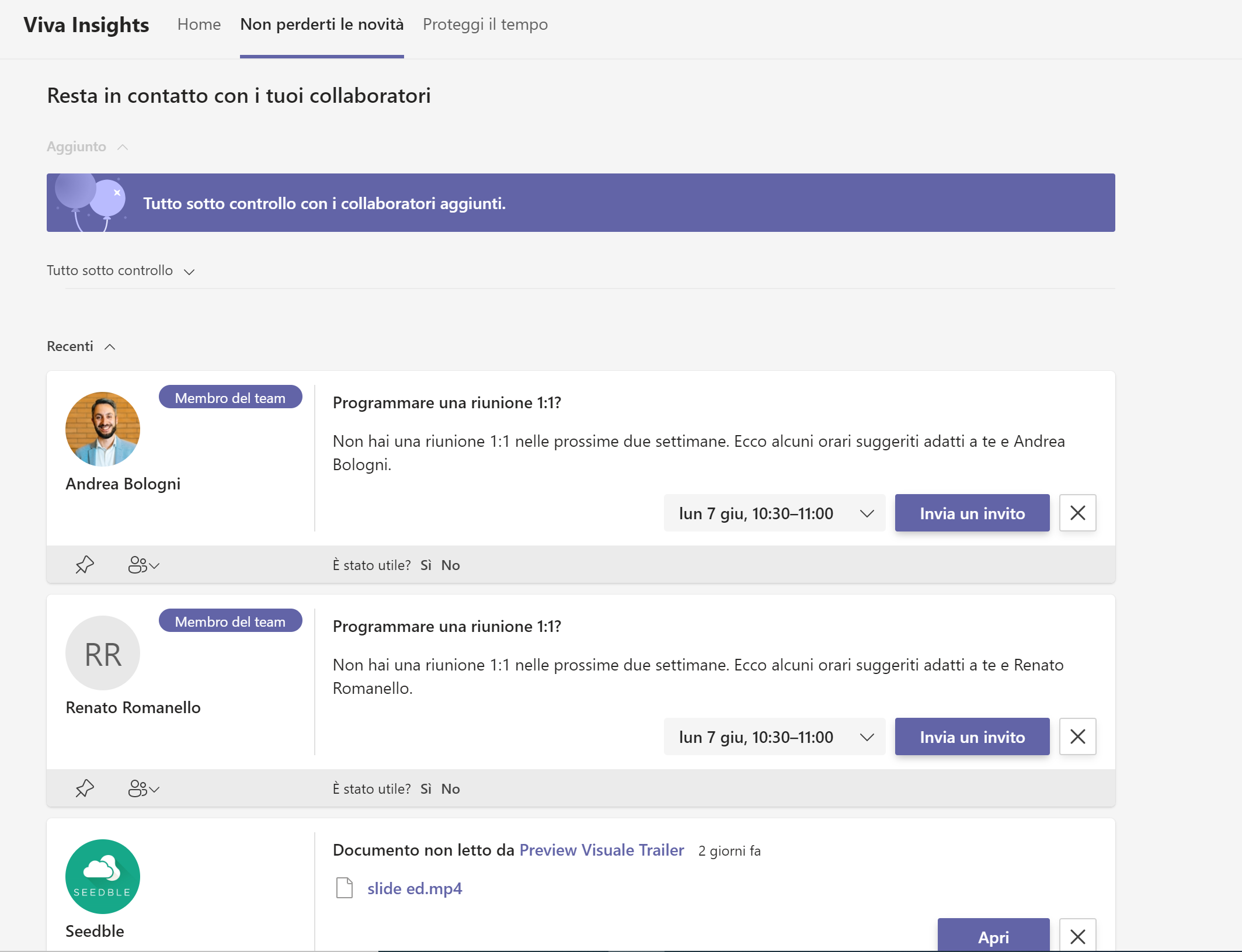Send invite to Renato Romanello

click(972, 736)
